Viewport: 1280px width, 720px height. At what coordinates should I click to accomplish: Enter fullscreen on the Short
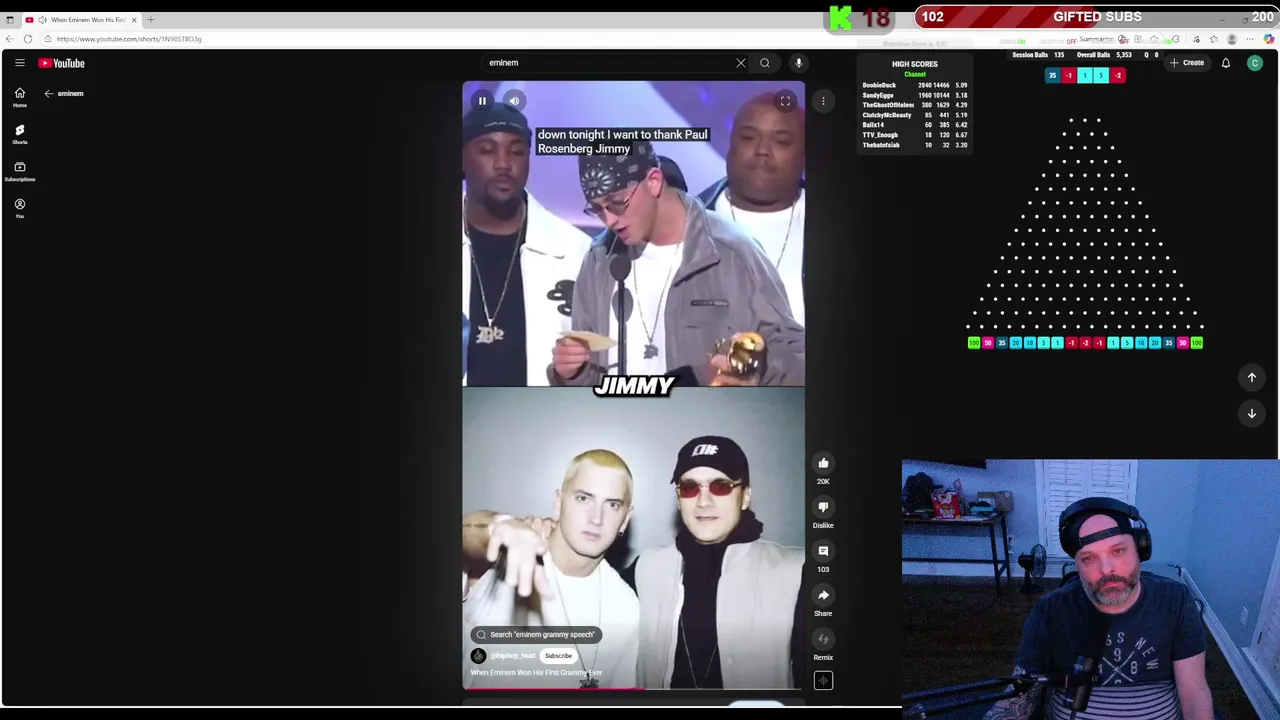coord(785,101)
